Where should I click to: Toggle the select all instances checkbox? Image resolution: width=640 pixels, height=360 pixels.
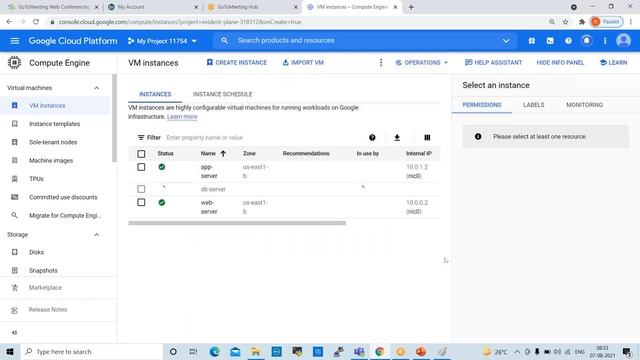[141, 154]
